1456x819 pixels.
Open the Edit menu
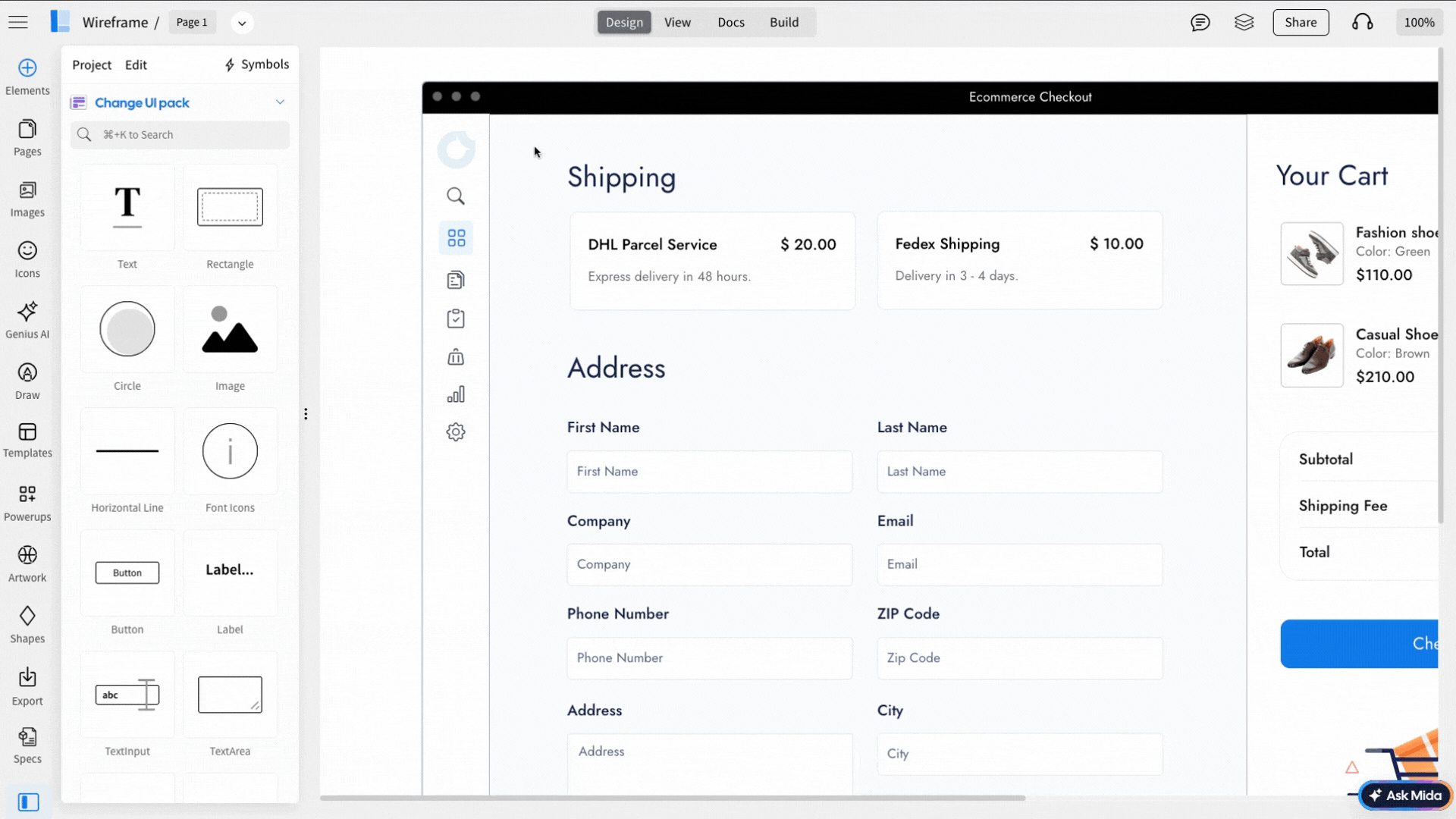point(136,64)
